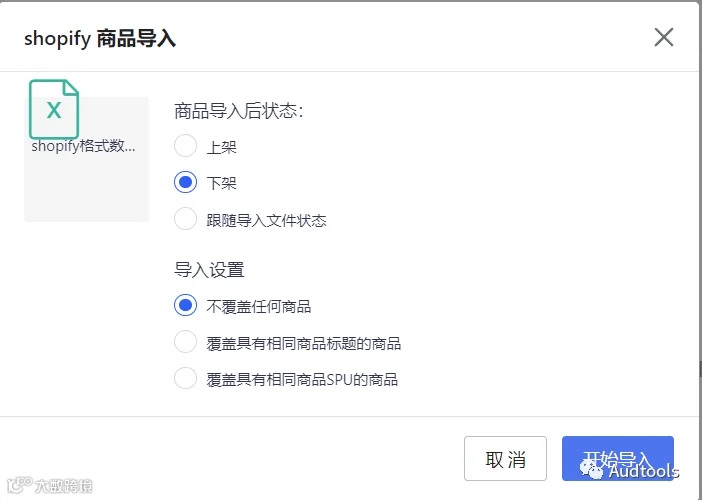Click the gray uploaded file thumbnail box
Image resolution: width=702 pixels, height=500 pixels.
coord(86,159)
